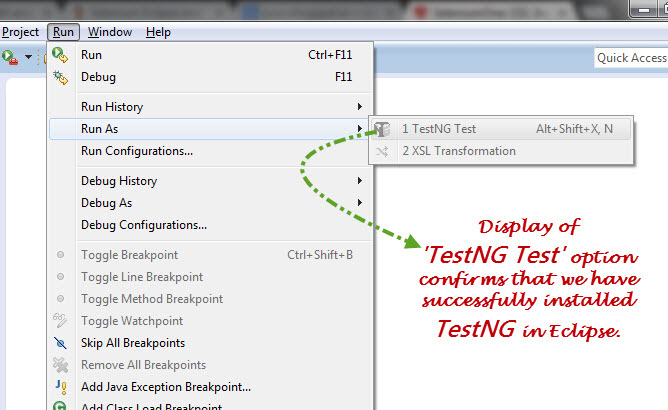Screen dimensions: 668x410
Task: Choose Add Java Exception Breakpoint...
Action: tap(211, 387)
